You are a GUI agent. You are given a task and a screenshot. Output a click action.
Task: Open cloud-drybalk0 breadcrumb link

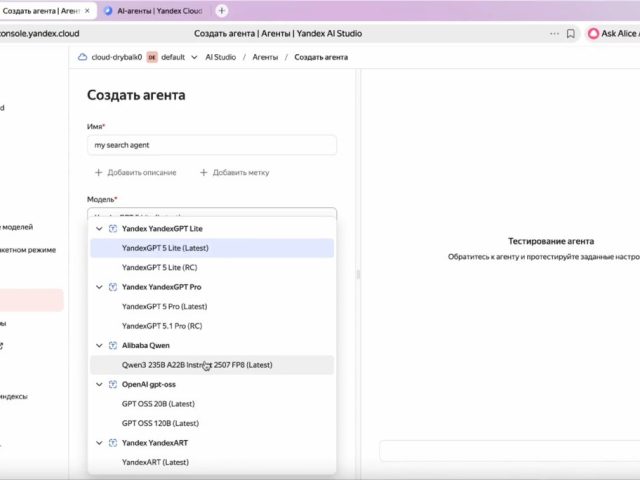point(117,57)
